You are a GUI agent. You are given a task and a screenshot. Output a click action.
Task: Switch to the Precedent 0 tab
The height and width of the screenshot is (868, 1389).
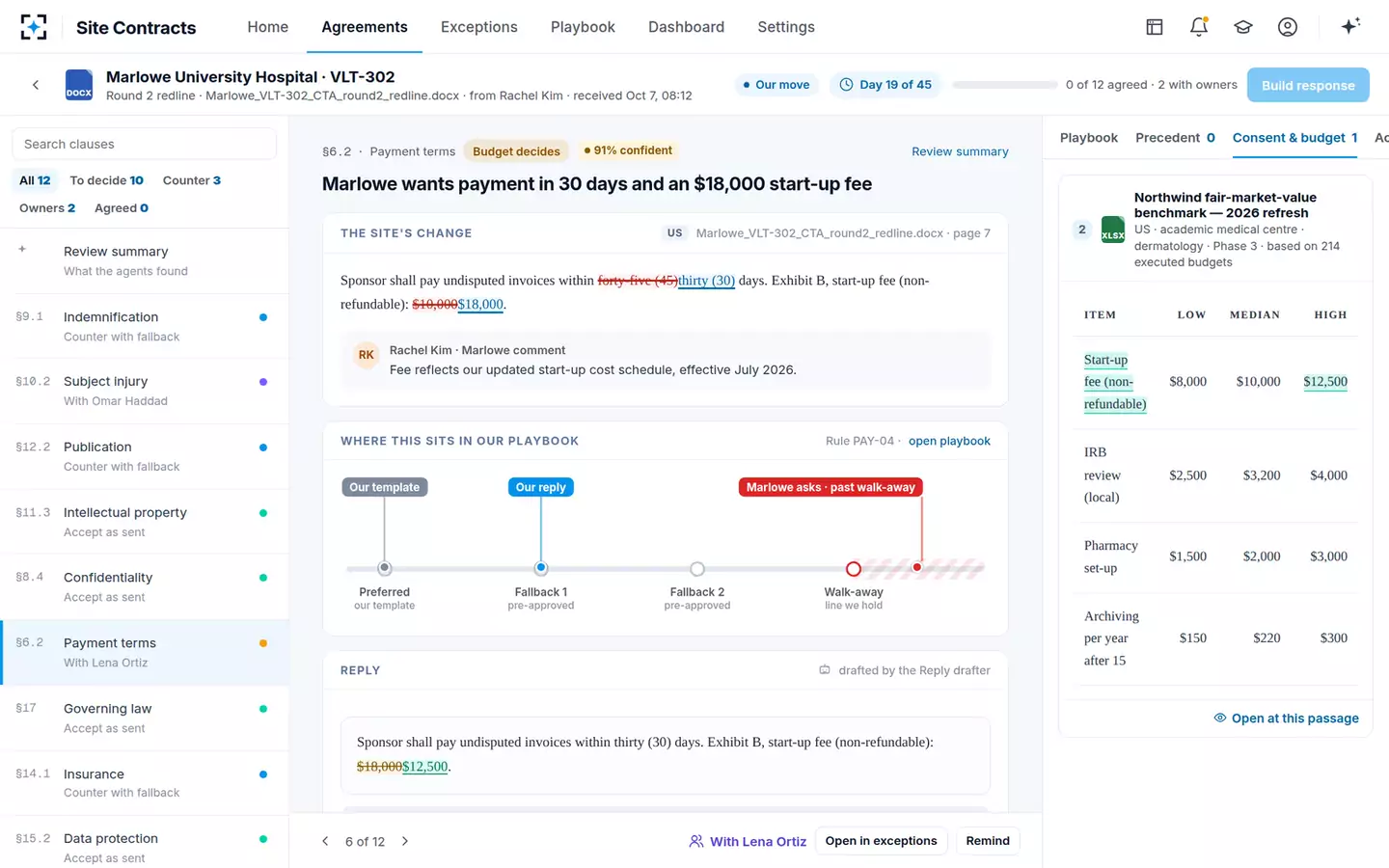(1175, 138)
